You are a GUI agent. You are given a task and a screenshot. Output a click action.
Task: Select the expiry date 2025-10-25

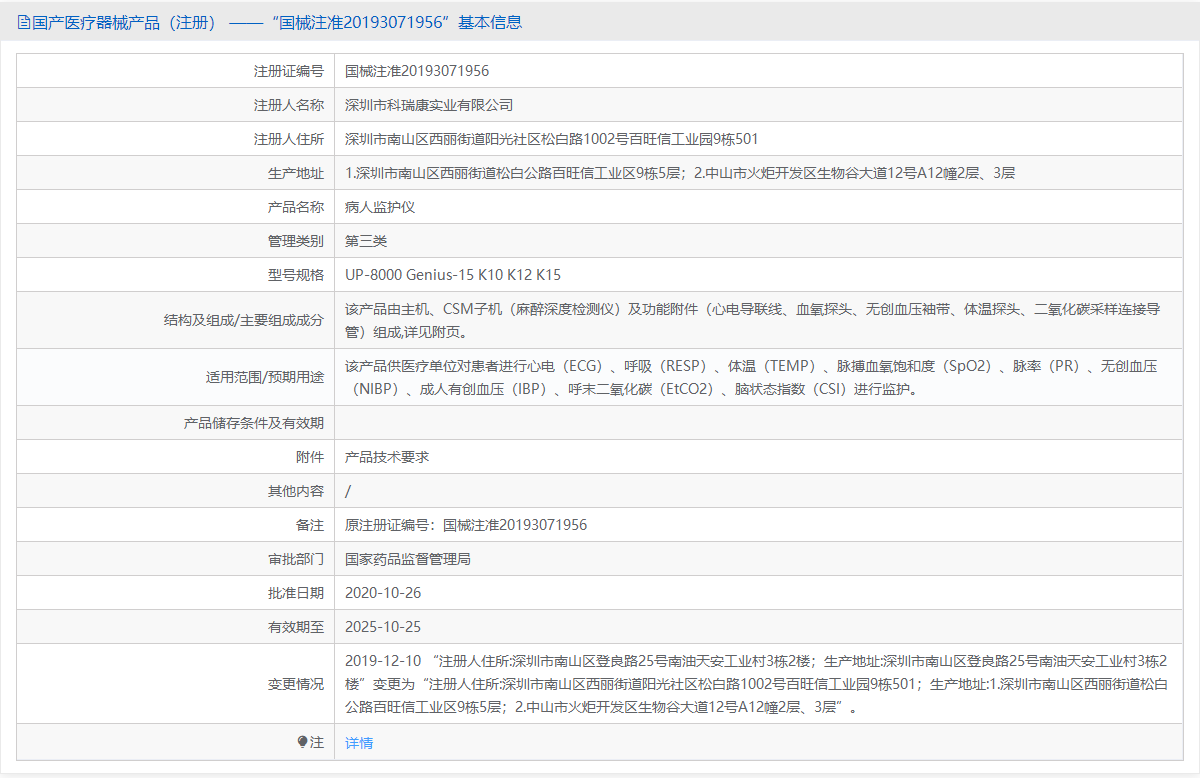(x=382, y=626)
